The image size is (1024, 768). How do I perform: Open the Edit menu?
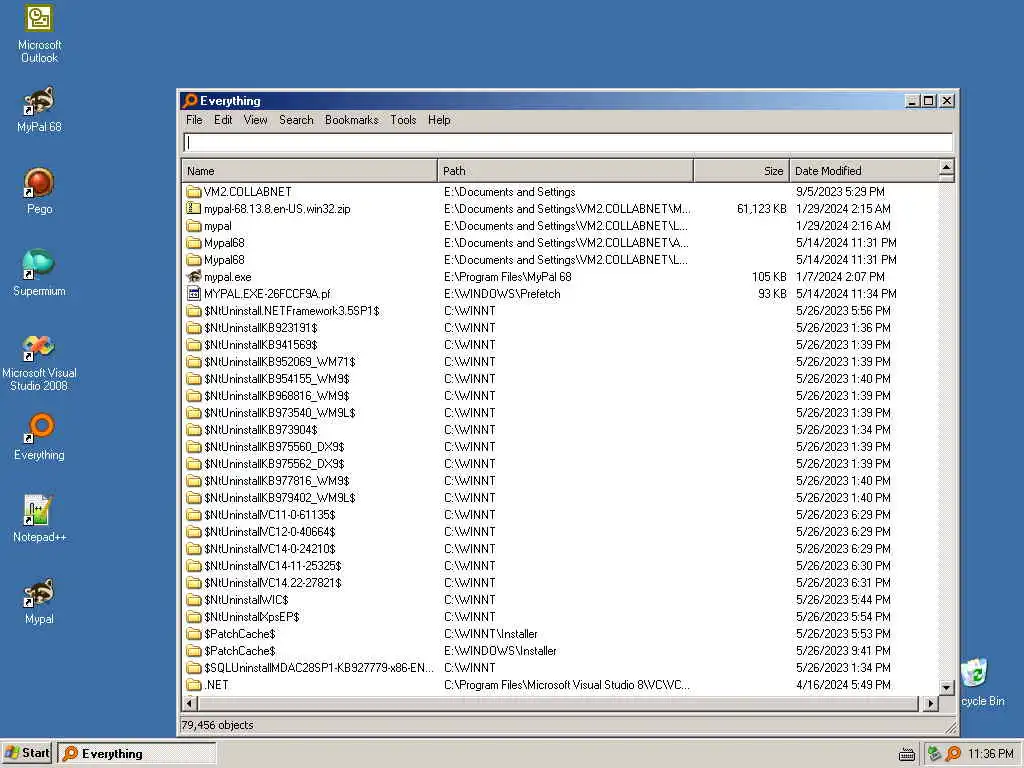tap(223, 120)
